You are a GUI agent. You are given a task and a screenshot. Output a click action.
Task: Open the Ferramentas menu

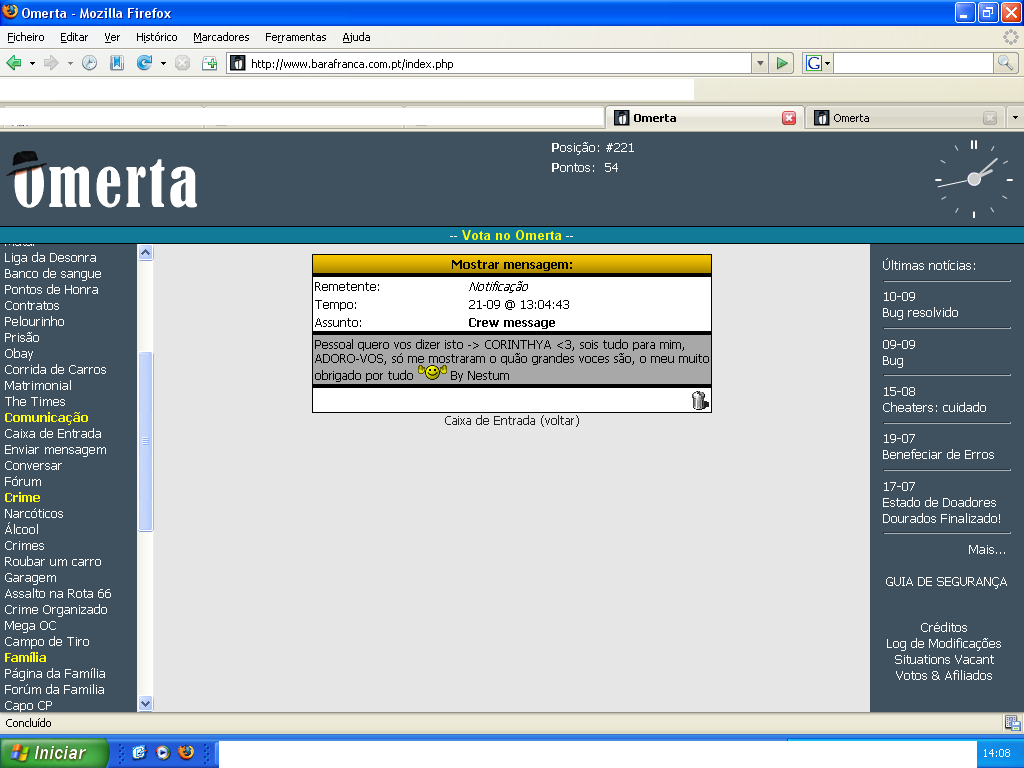pos(295,37)
